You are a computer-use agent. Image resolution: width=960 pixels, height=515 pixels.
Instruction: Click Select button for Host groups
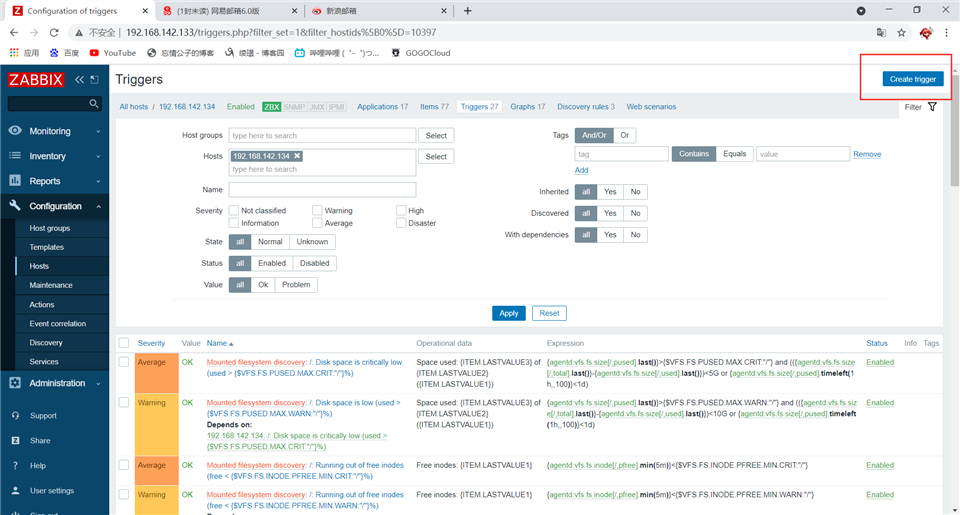point(436,135)
